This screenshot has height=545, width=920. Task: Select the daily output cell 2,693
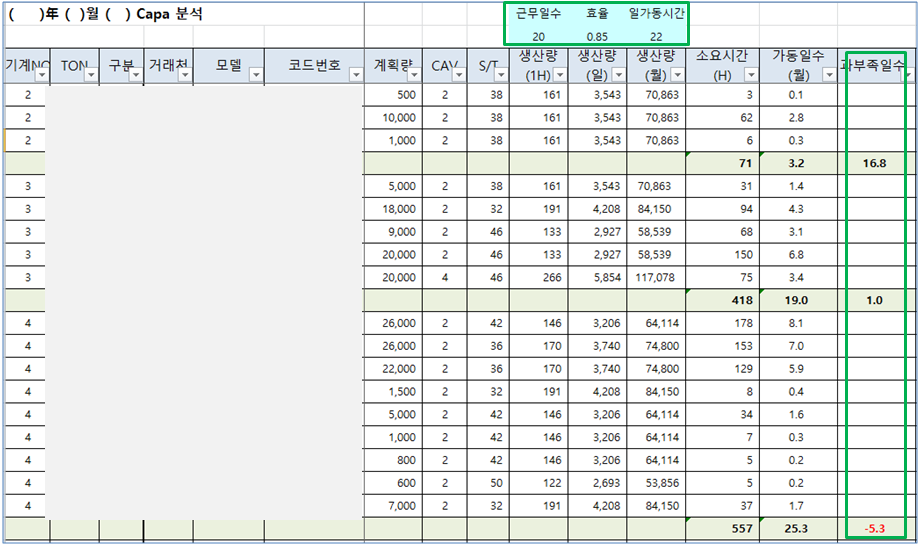click(597, 483)
